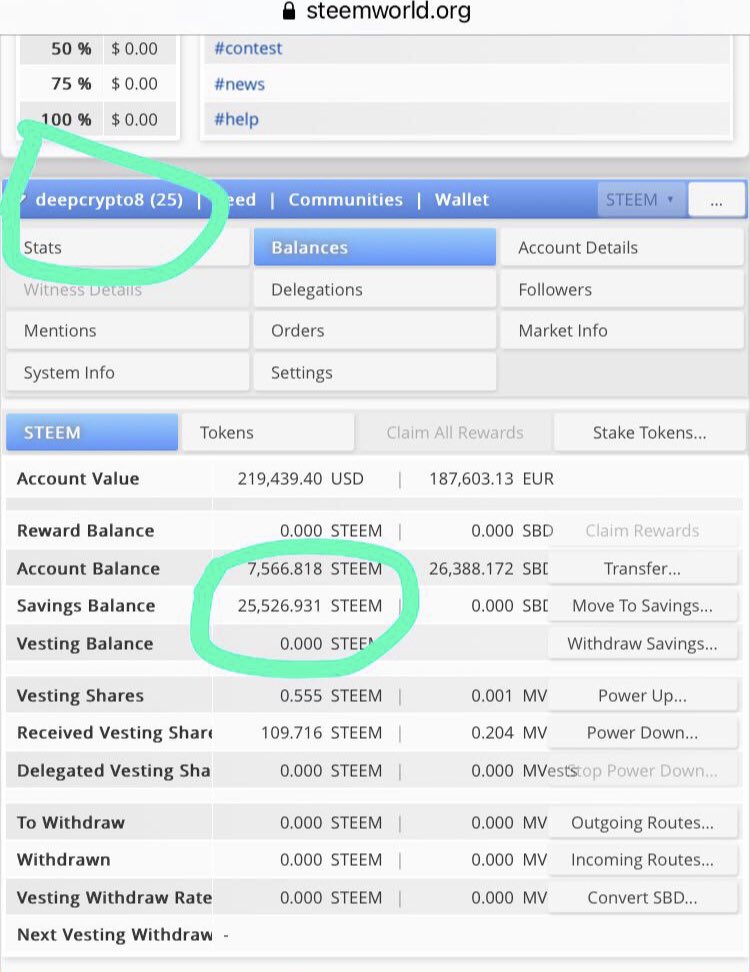
Task: Click the 0.204 MV received vesting value
Action: (509, 733)
